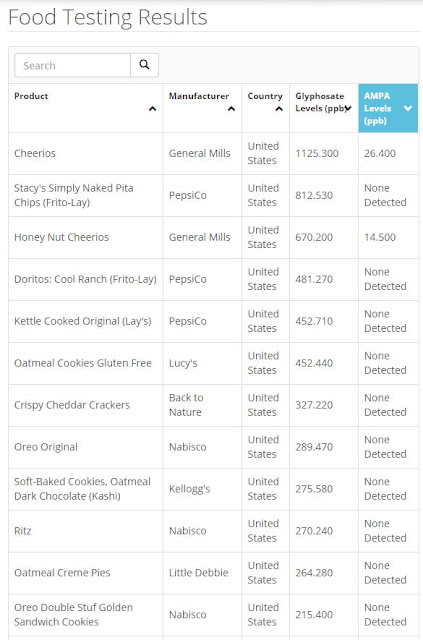Click the Cheerios product cell
The height and width of the screenshot is (640, 423).
click(35, 153)
